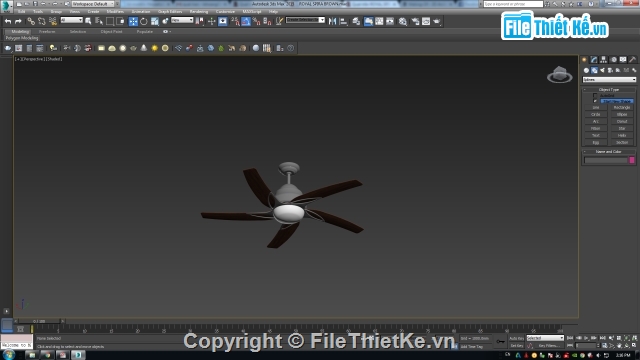
Task: Open the reference coordinate system View dropdown
Action: pos(182,20)
